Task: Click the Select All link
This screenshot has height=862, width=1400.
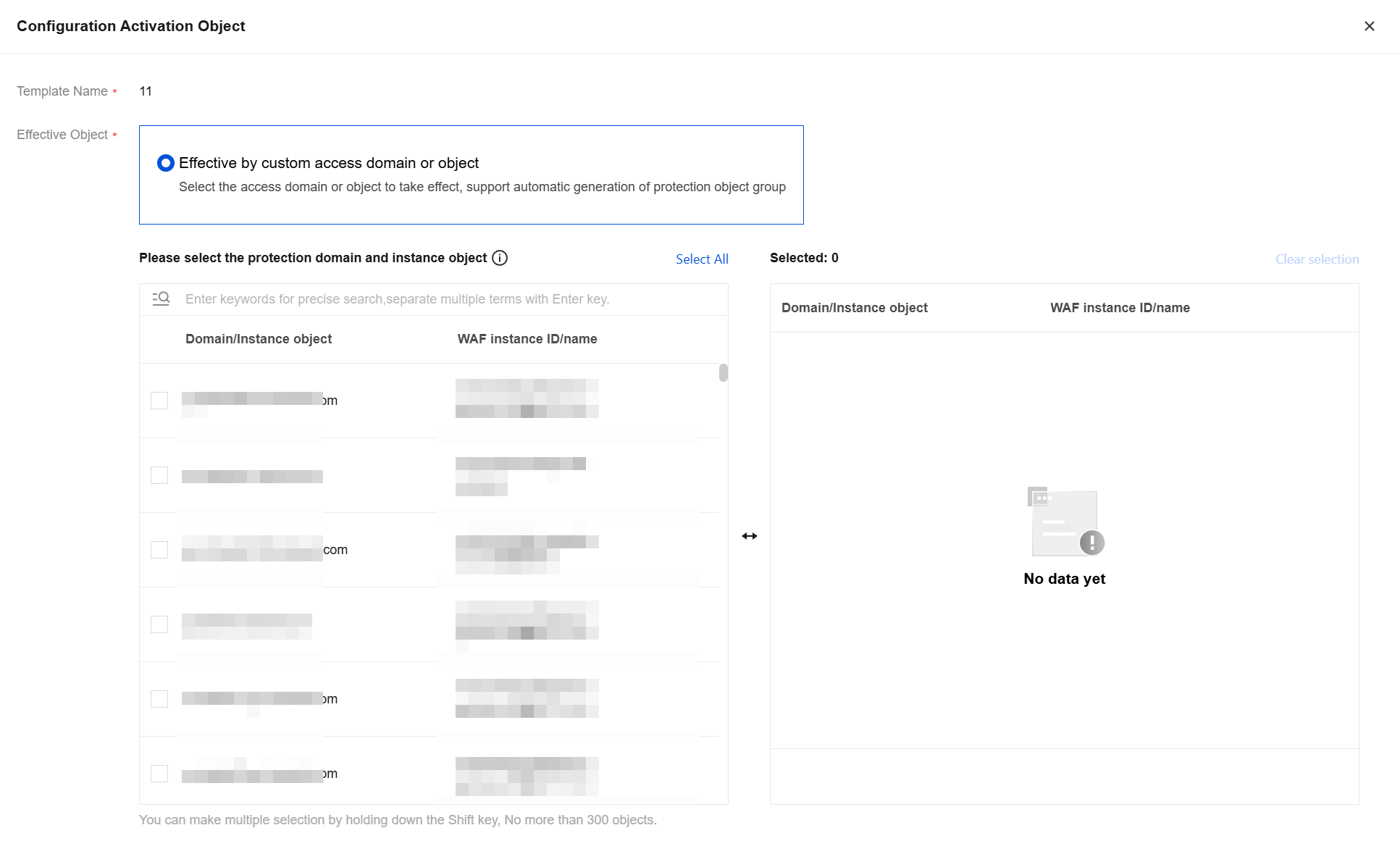Action: pyautogui.click(x=702, y=259)
